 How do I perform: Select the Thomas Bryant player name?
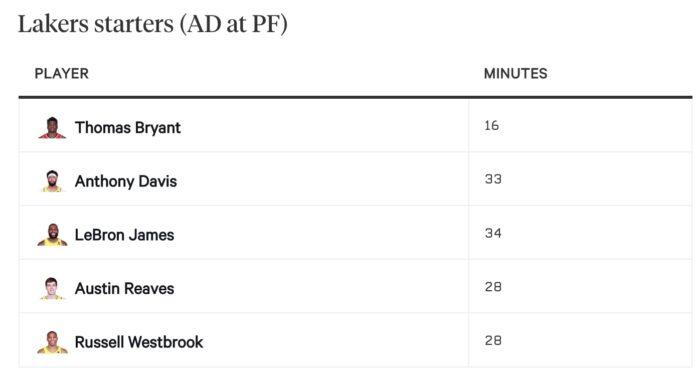click(x=128, y=128)
